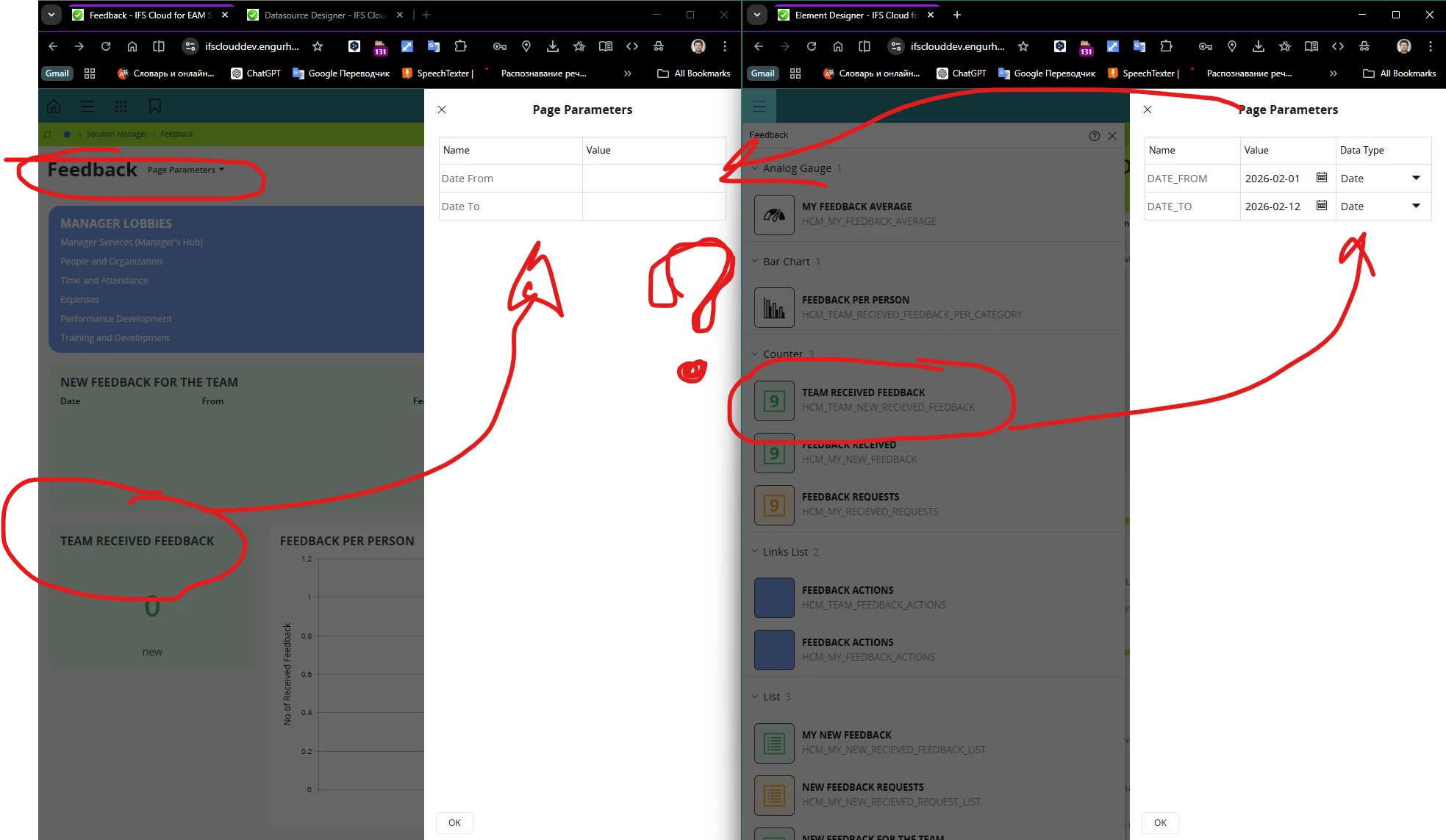This screenshot has width=1446, height=840.
Task: Click the Feedback Requests counter icon
Action: 773,505
